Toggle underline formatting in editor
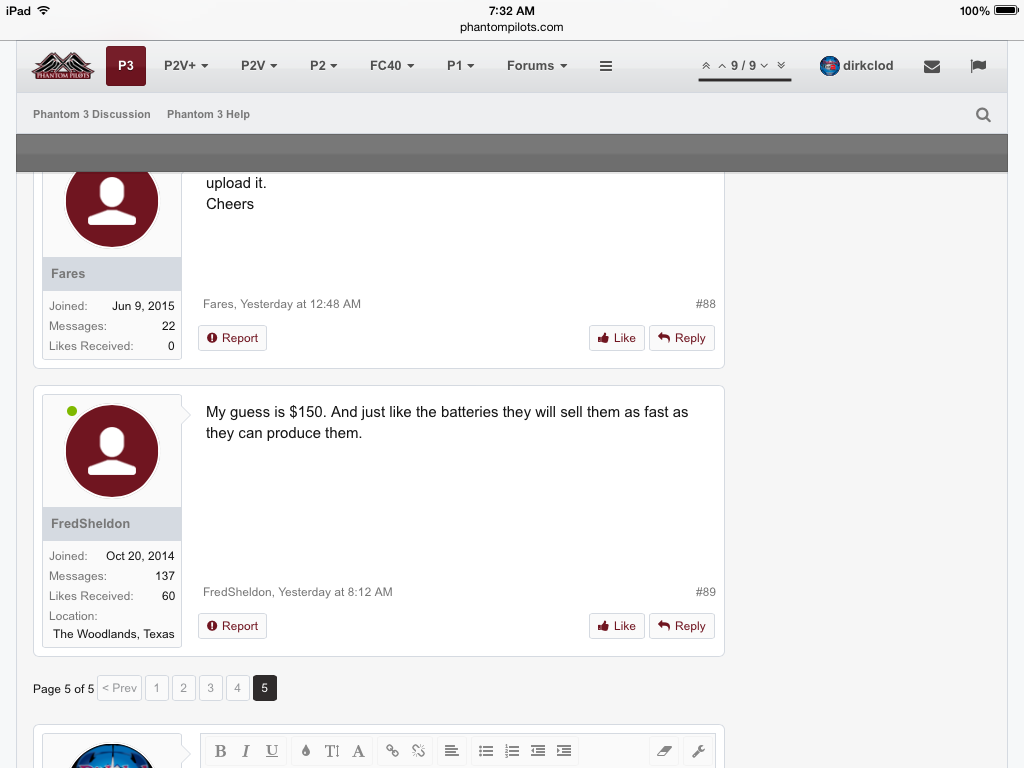Screen dimensions: 1024x768 coord(272,751)
